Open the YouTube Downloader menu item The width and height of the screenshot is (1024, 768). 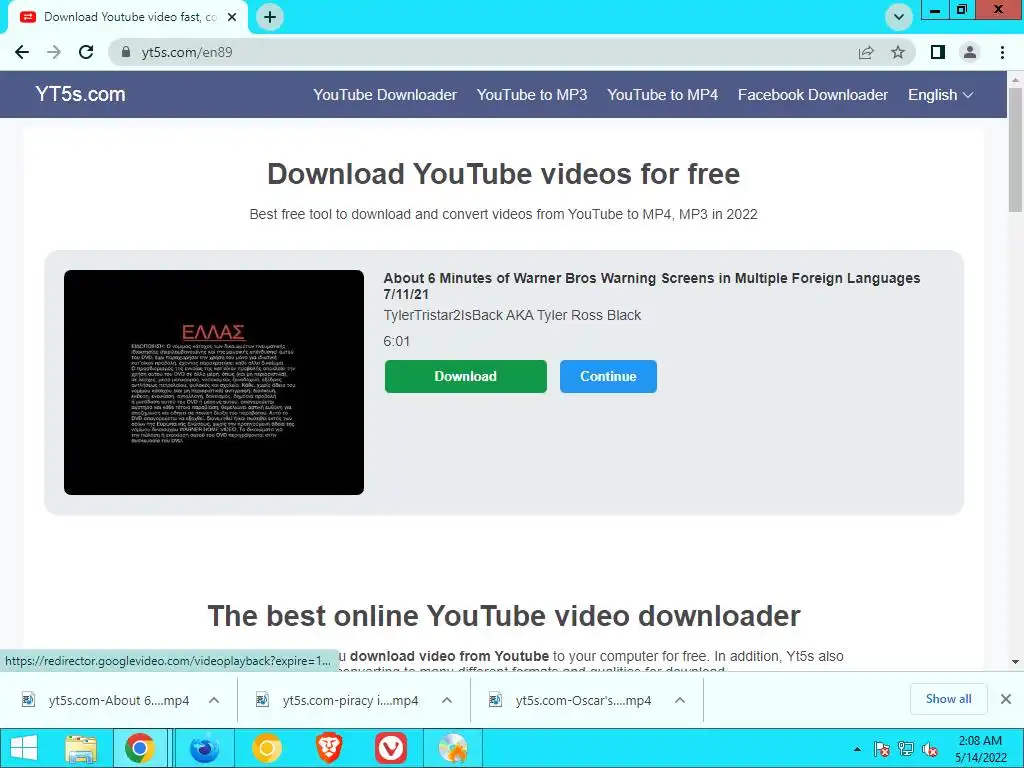coord(385,95)
